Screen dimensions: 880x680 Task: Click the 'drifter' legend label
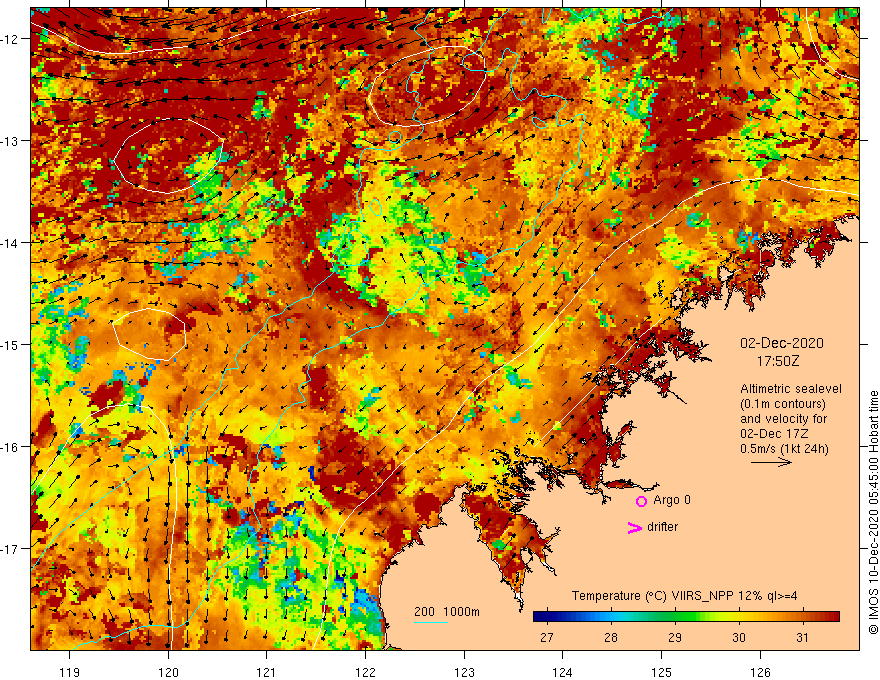(x=662, y=527)
